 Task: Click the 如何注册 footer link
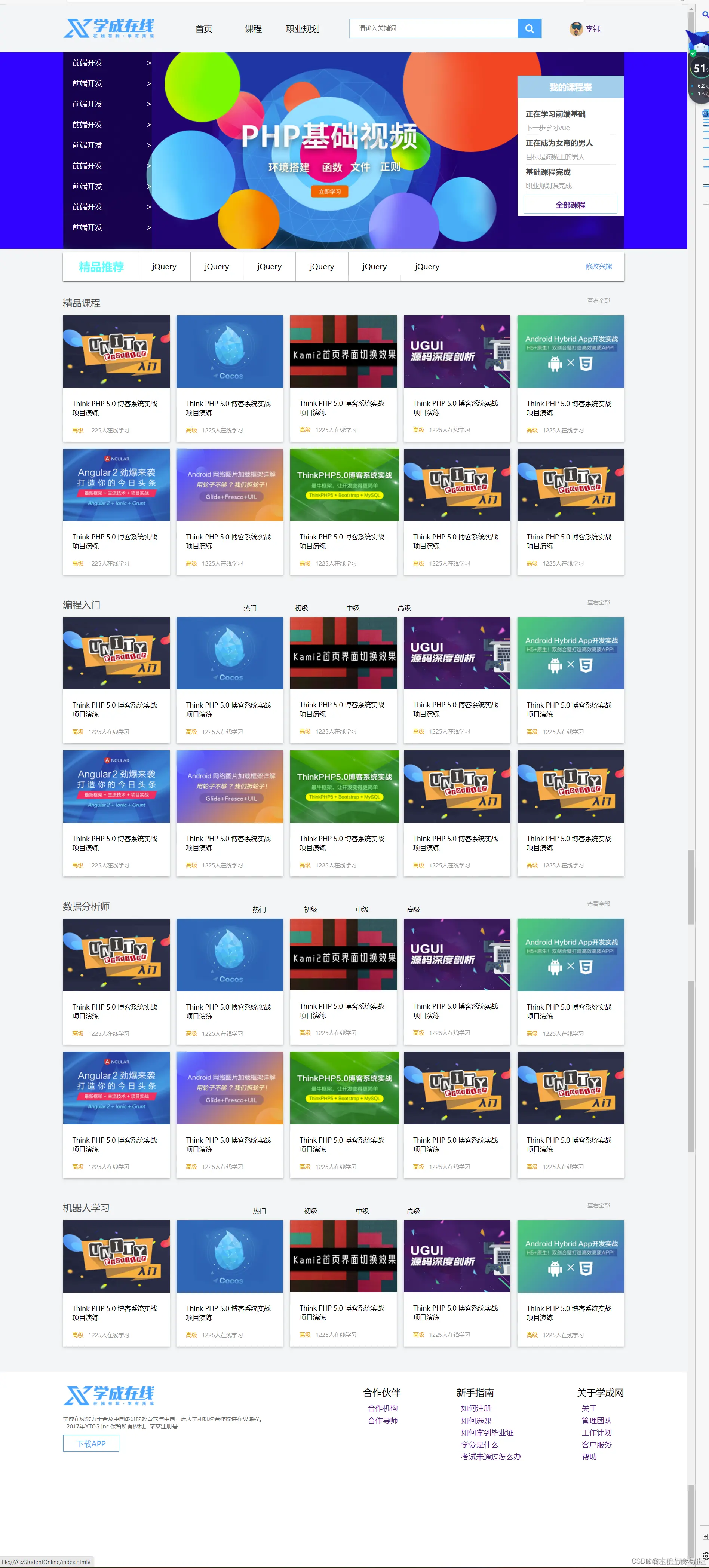pyautogui.click(x=476, y=1408)
